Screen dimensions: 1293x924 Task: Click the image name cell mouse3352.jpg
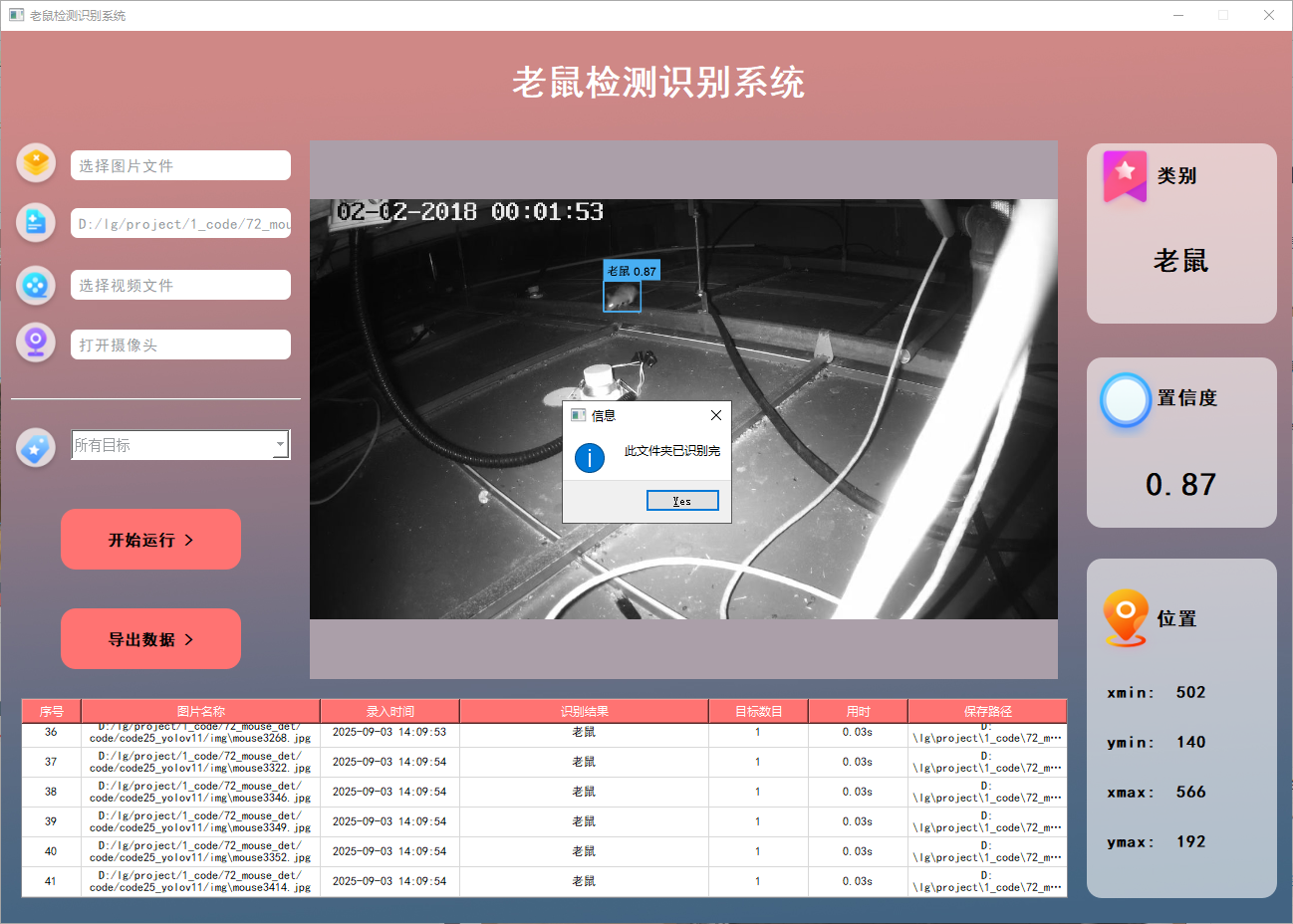(200, 851)
